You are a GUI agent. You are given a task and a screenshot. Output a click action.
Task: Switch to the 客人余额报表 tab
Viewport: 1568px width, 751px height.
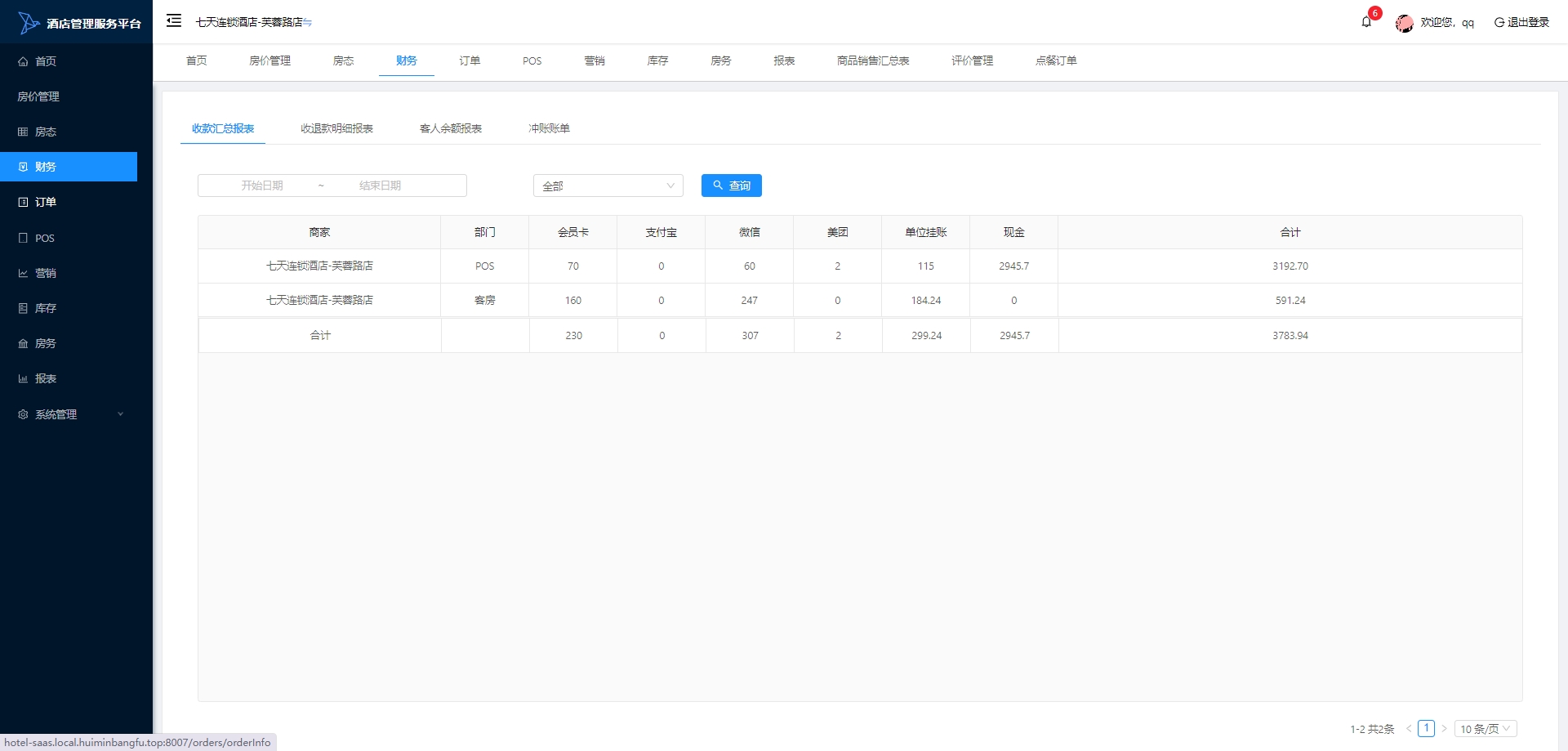coord(451,128)
